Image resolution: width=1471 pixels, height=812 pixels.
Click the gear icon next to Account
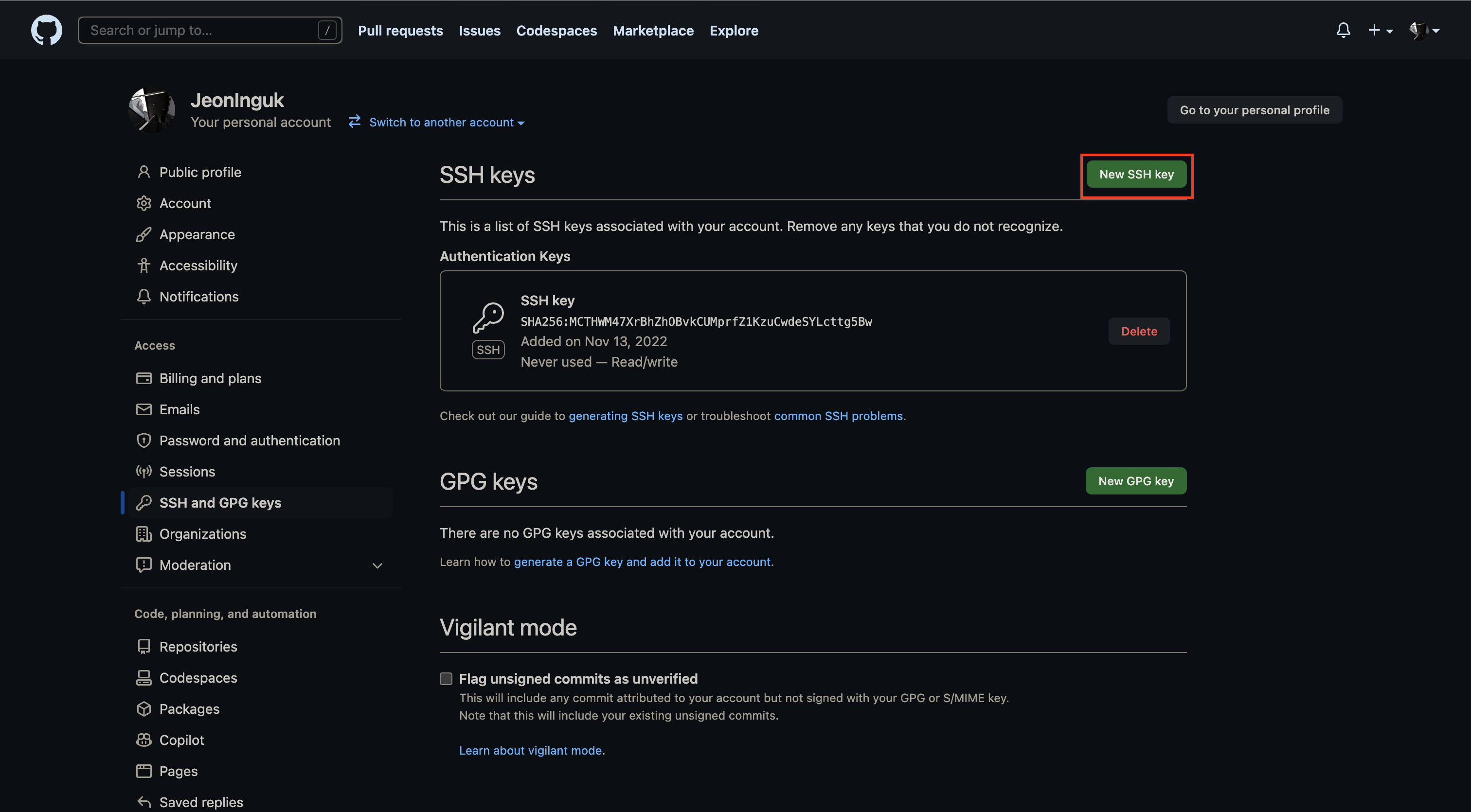(x=144, y=203)
